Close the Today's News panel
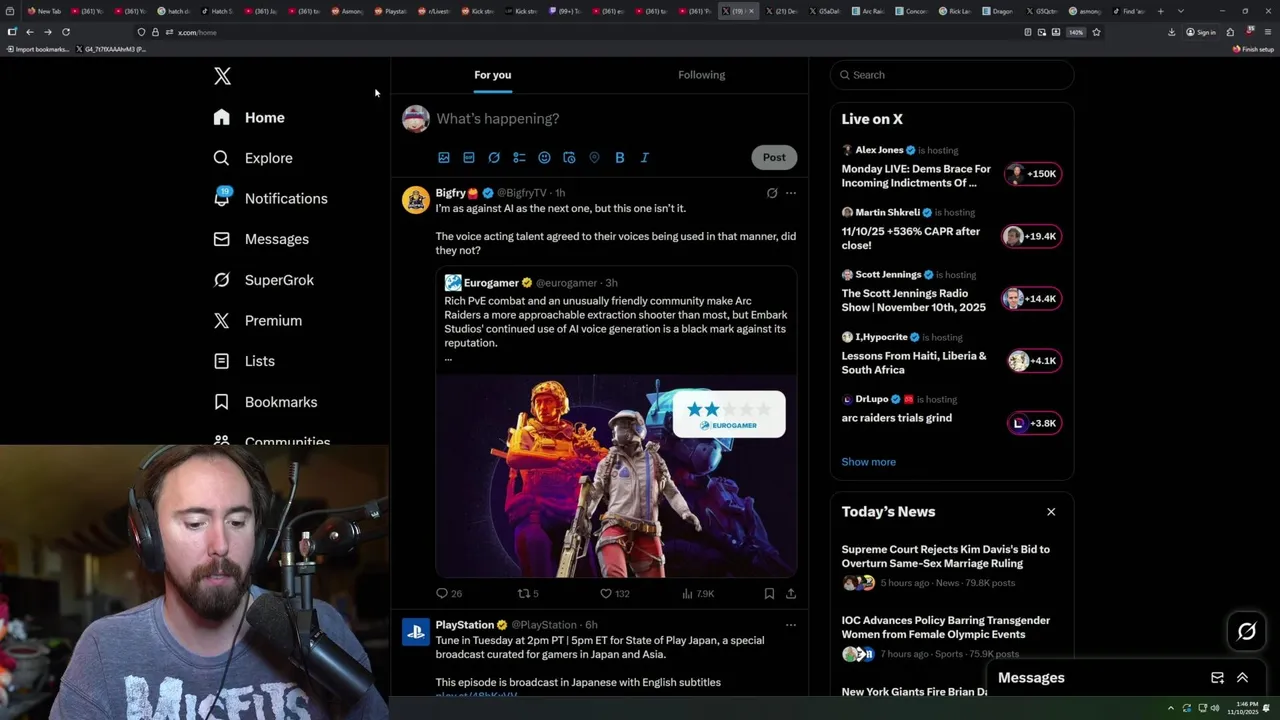The height and width of the screenshot is (720, 1280). 1051,512
